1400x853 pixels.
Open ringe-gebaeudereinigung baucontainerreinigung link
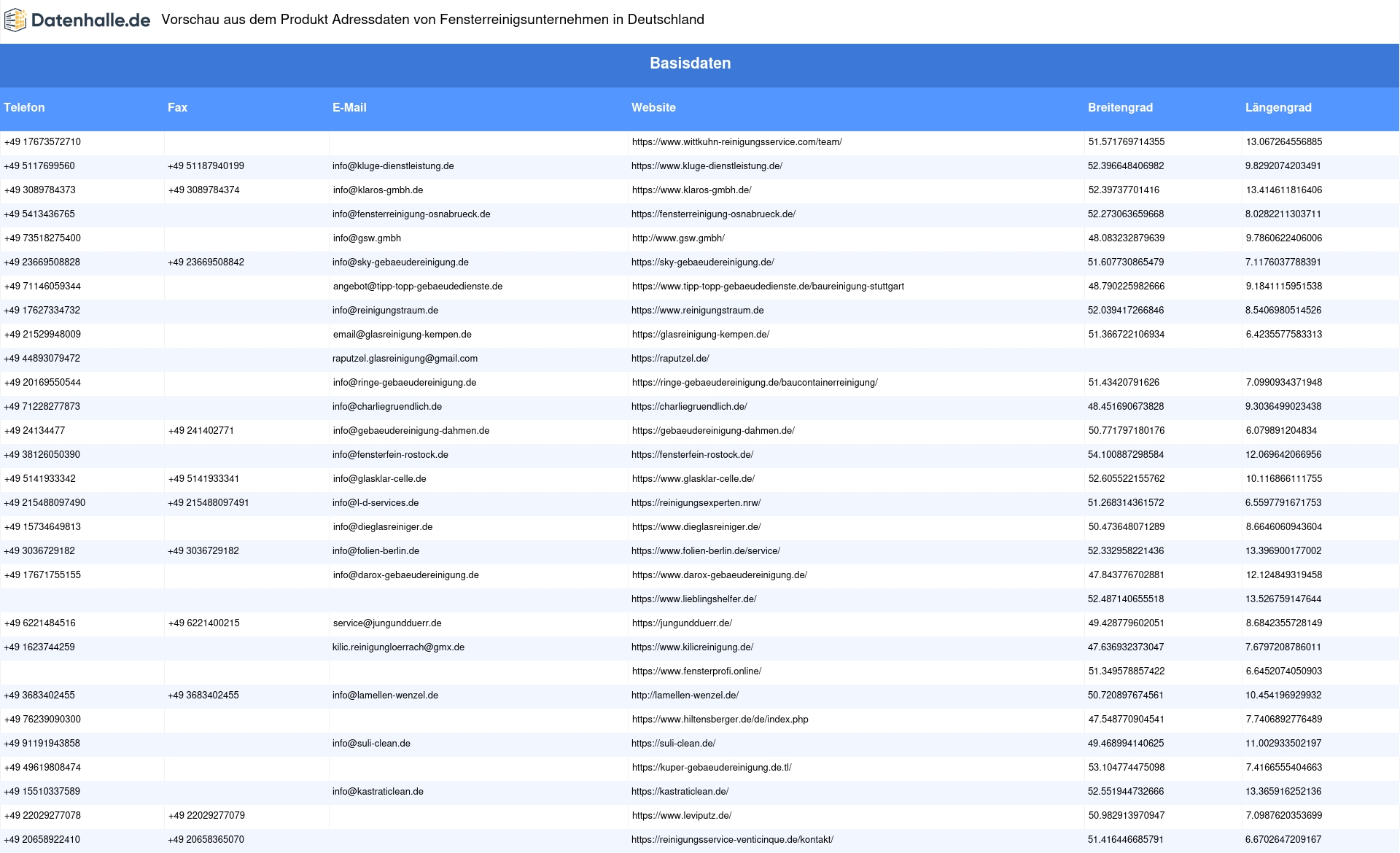pyautogui.click(x=755, y=383)
